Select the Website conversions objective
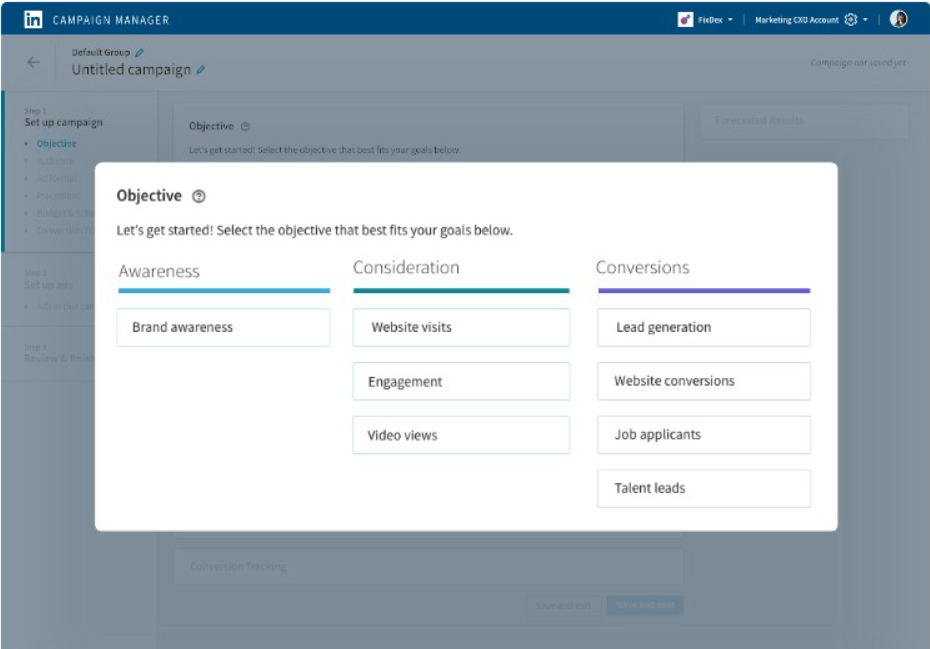This screenshot has width=930, height=649. [x=703, y=381]
